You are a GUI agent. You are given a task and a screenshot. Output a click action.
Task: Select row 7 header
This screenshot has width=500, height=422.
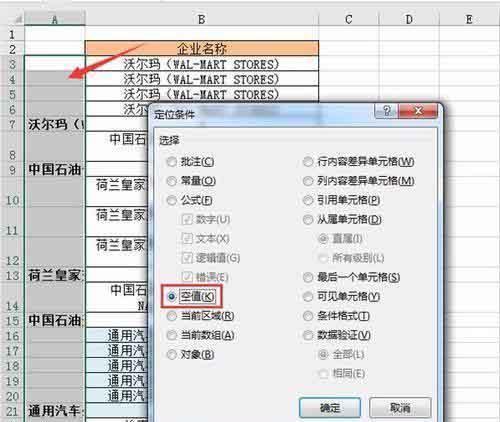tap(12, 124)
